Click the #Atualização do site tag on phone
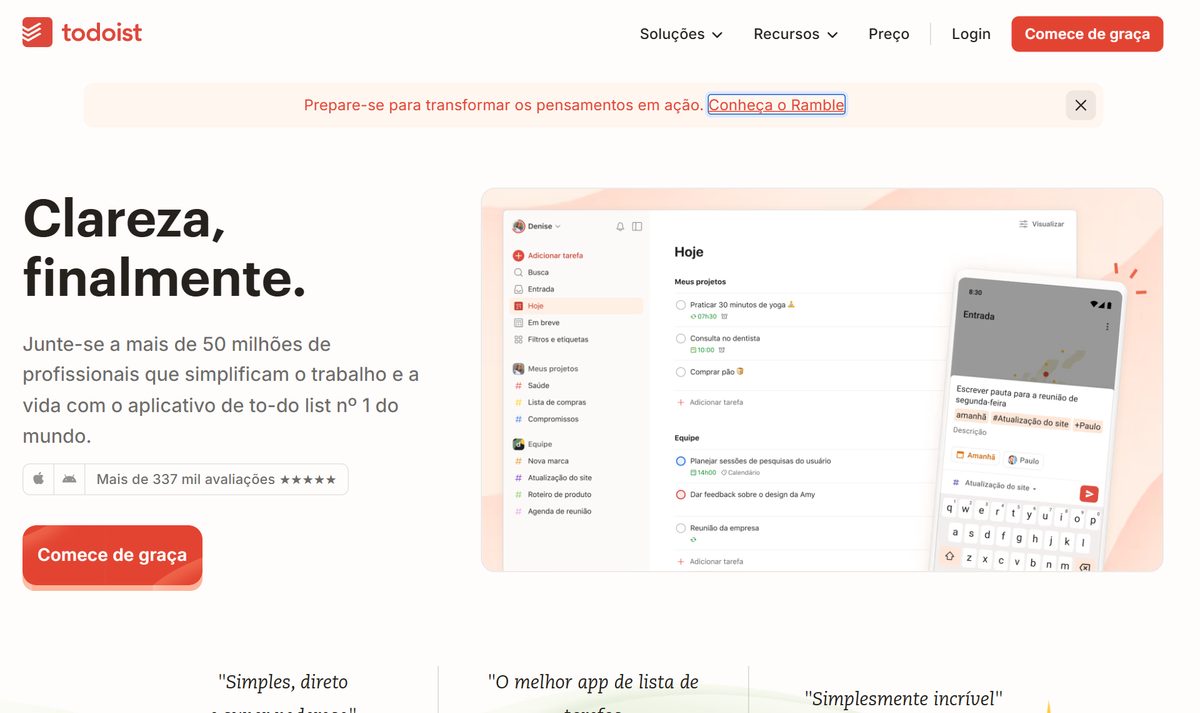1200x713 pixels. click(x=1030, y=423)
